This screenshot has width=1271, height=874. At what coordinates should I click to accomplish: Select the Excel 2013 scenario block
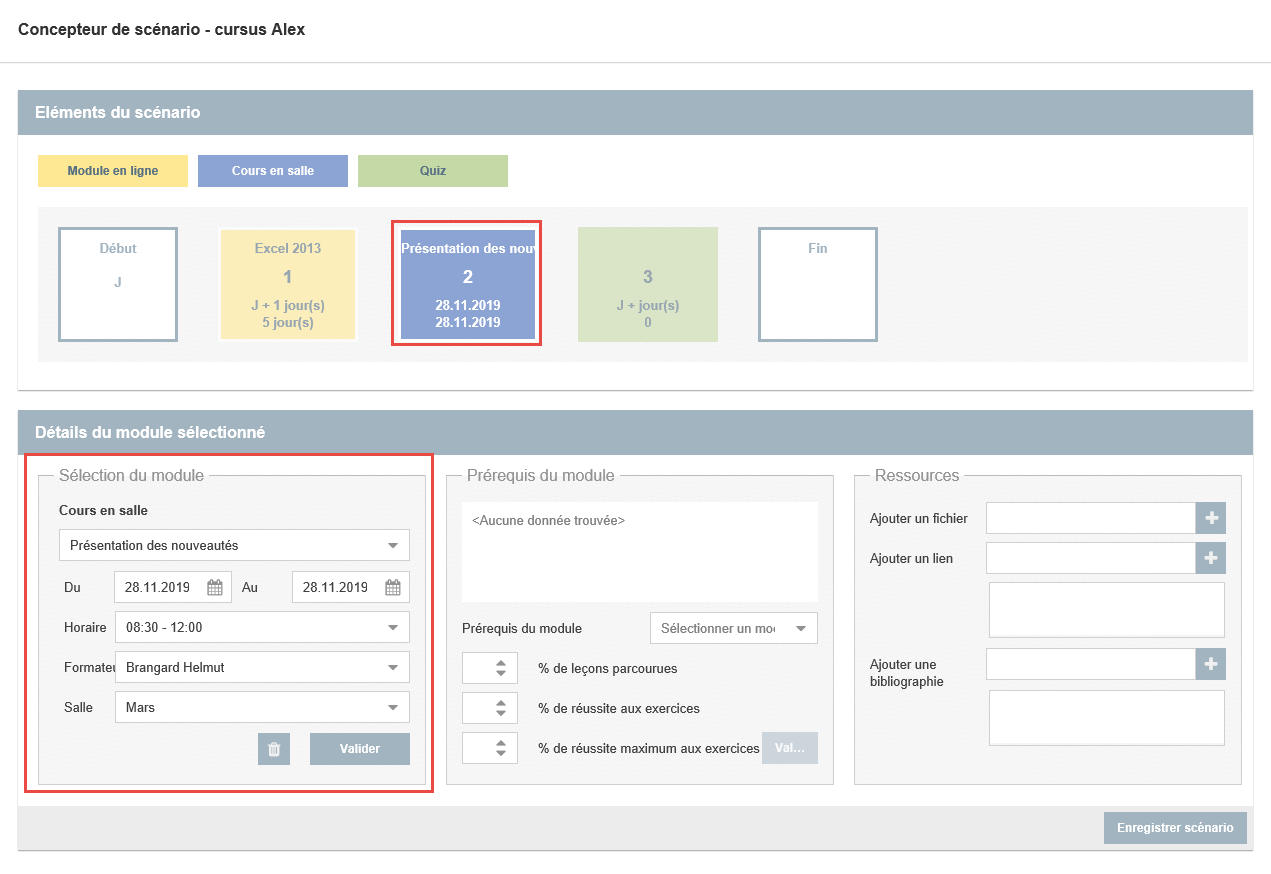click(288, 284)
